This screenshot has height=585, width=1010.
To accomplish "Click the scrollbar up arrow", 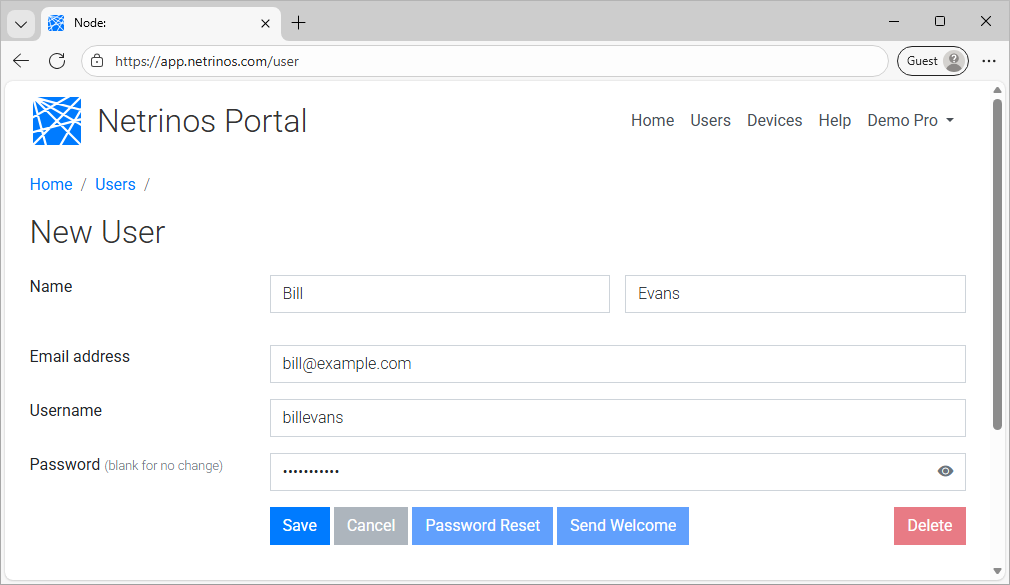I will (997, 90).
